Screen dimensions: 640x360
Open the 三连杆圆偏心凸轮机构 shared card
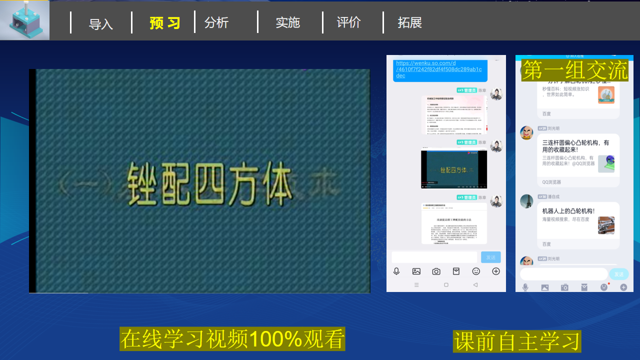(x=578, y=161)
